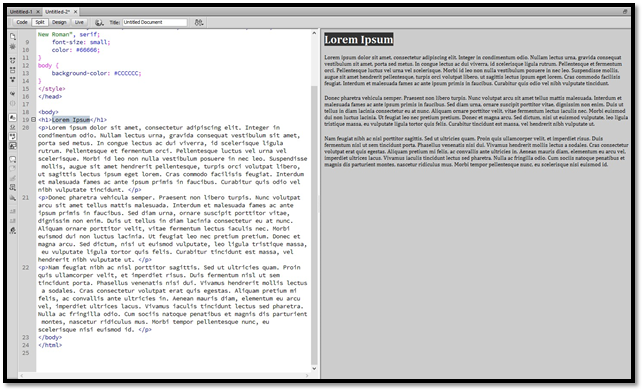Toggle Live view mode
Image resolution: width=644 pixels, height=392 pixels.
tap(79, 22)
